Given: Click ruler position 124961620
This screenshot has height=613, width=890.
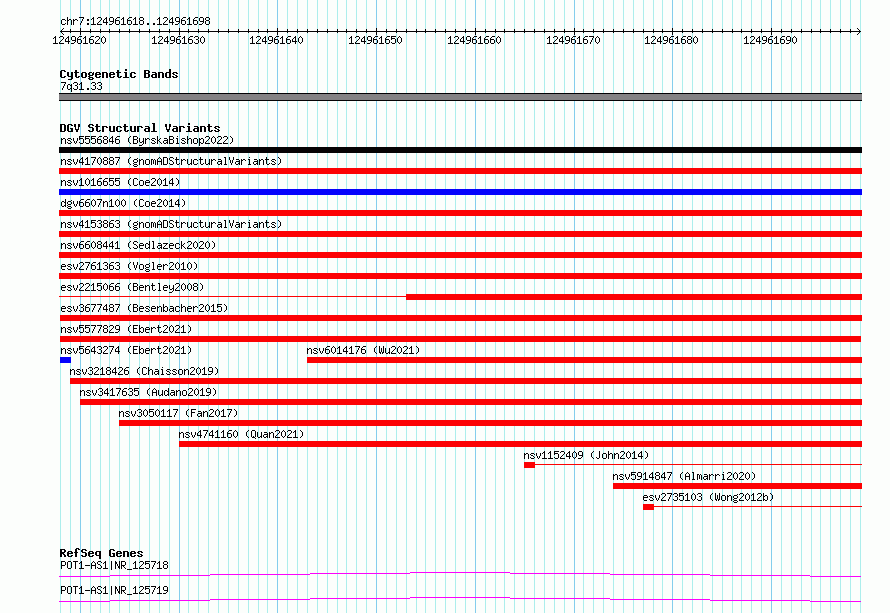Looking at the screenshot, I should 79,40.
